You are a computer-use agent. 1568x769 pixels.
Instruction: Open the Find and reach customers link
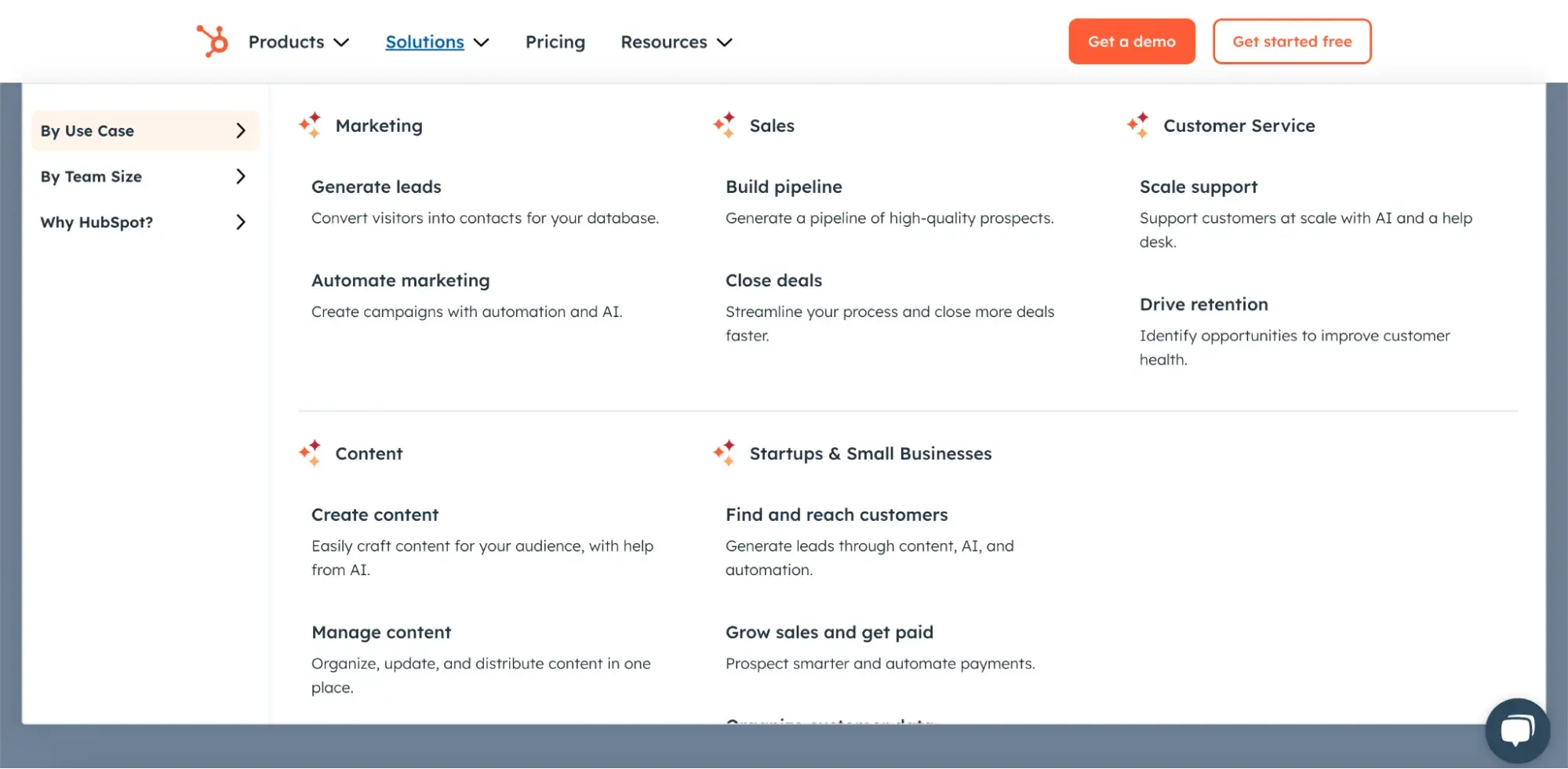(837, 515)
